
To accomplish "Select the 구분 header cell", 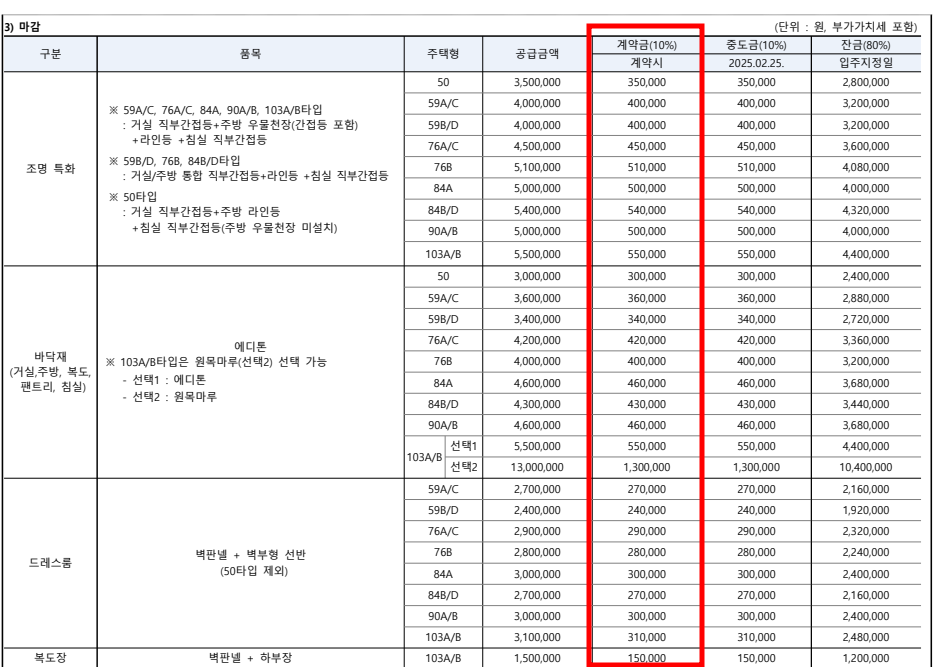I will (x=51, y=54).
